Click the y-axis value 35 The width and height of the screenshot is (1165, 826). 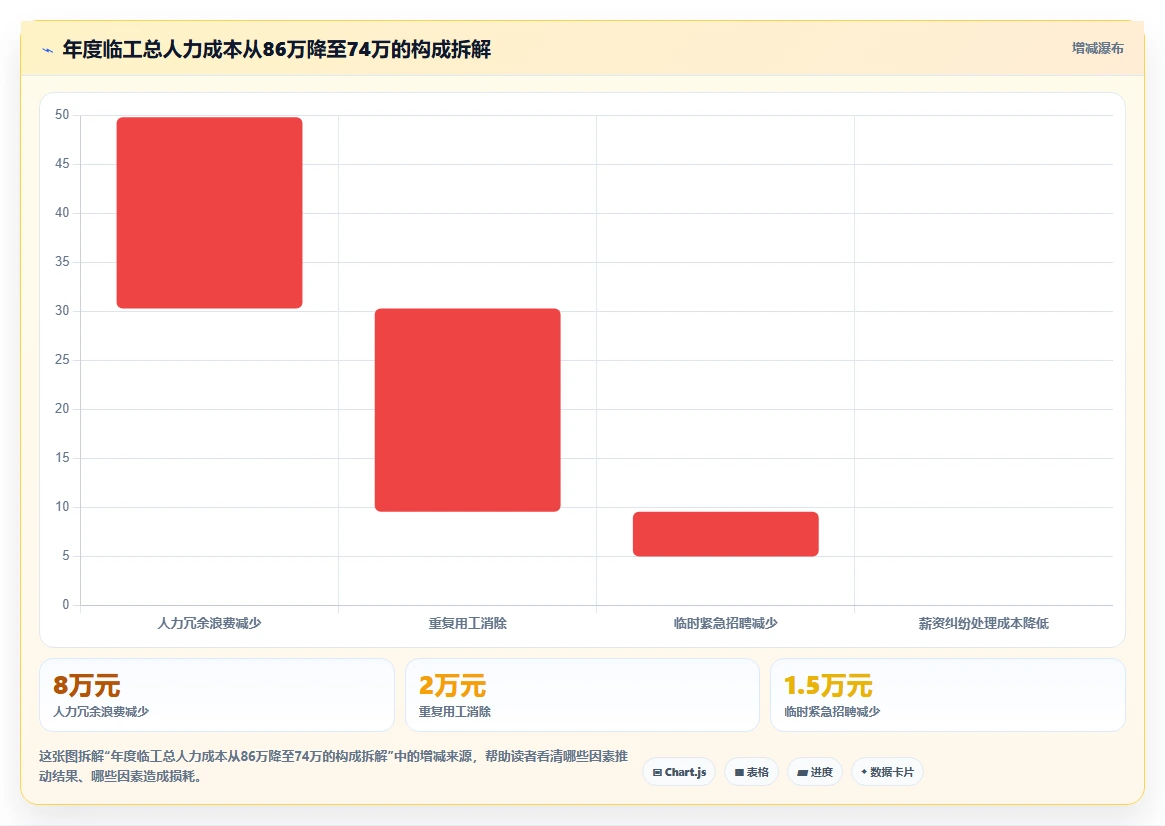(62, 261)
